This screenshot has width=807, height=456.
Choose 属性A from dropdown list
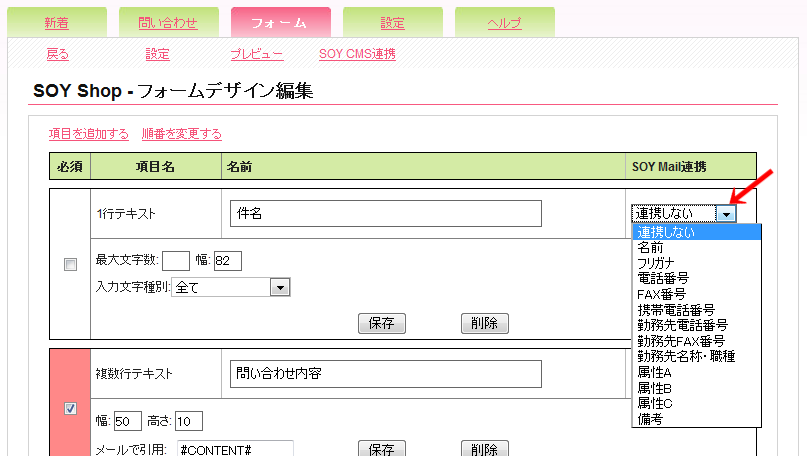click(696, 372)
